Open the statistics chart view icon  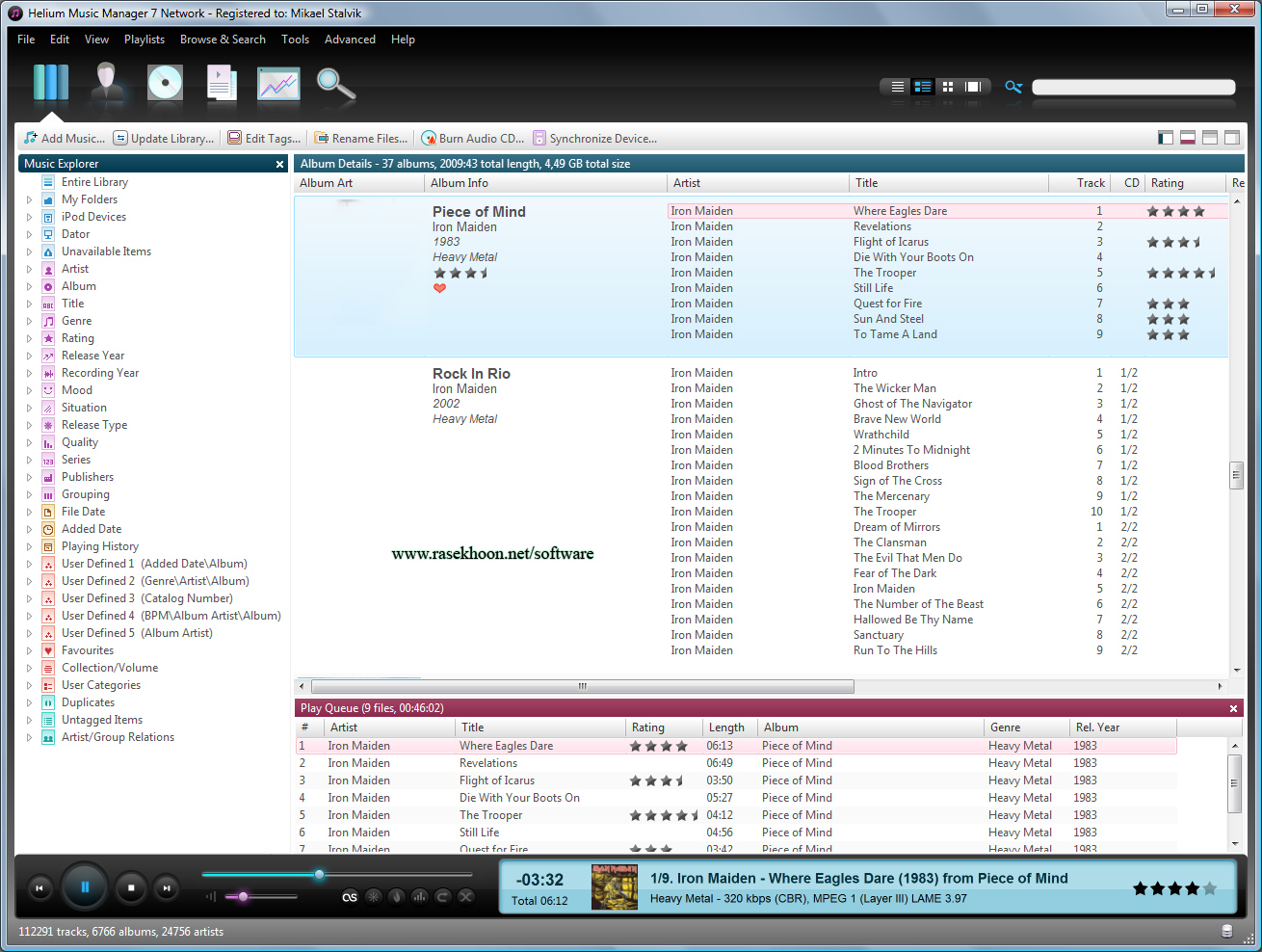[278, 85]
